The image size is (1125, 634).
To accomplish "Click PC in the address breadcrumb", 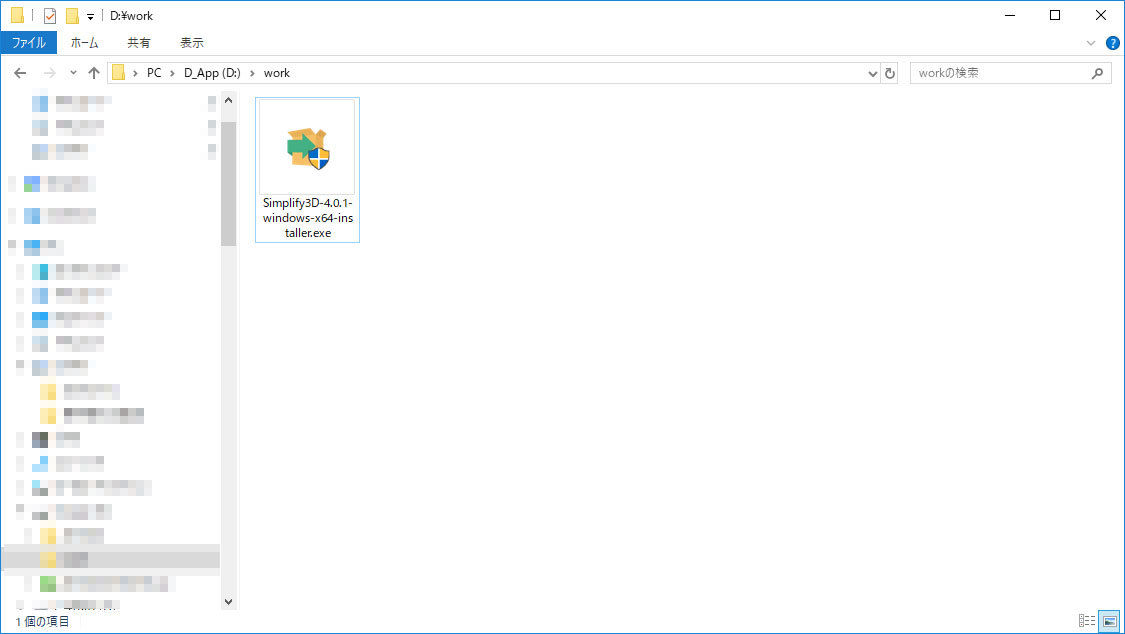I will tap(154, 73).
